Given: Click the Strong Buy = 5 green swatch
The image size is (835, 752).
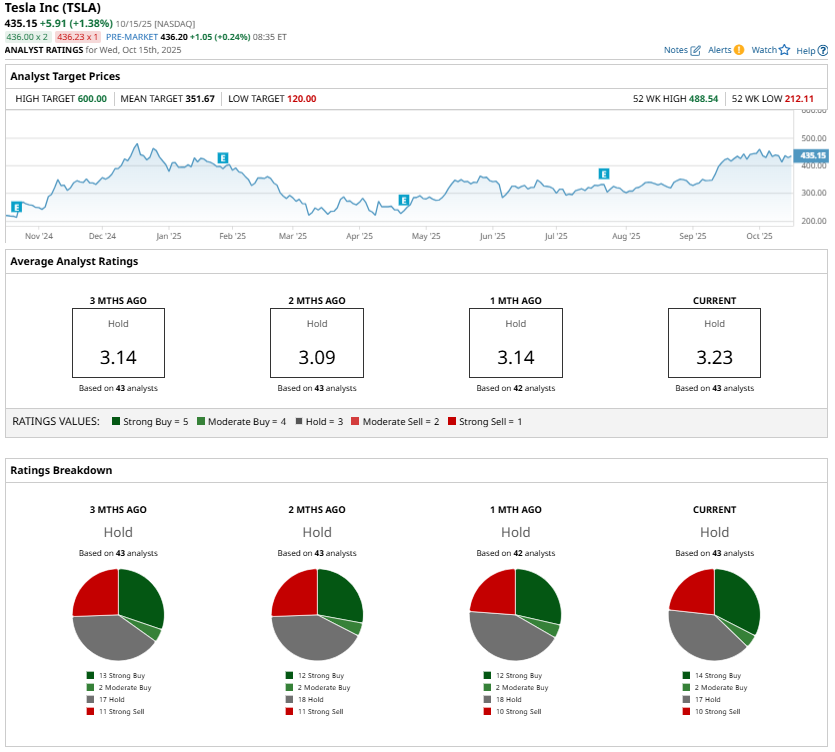Looking at the screenshot, I should pyautogui.click(x=117, y=422).
